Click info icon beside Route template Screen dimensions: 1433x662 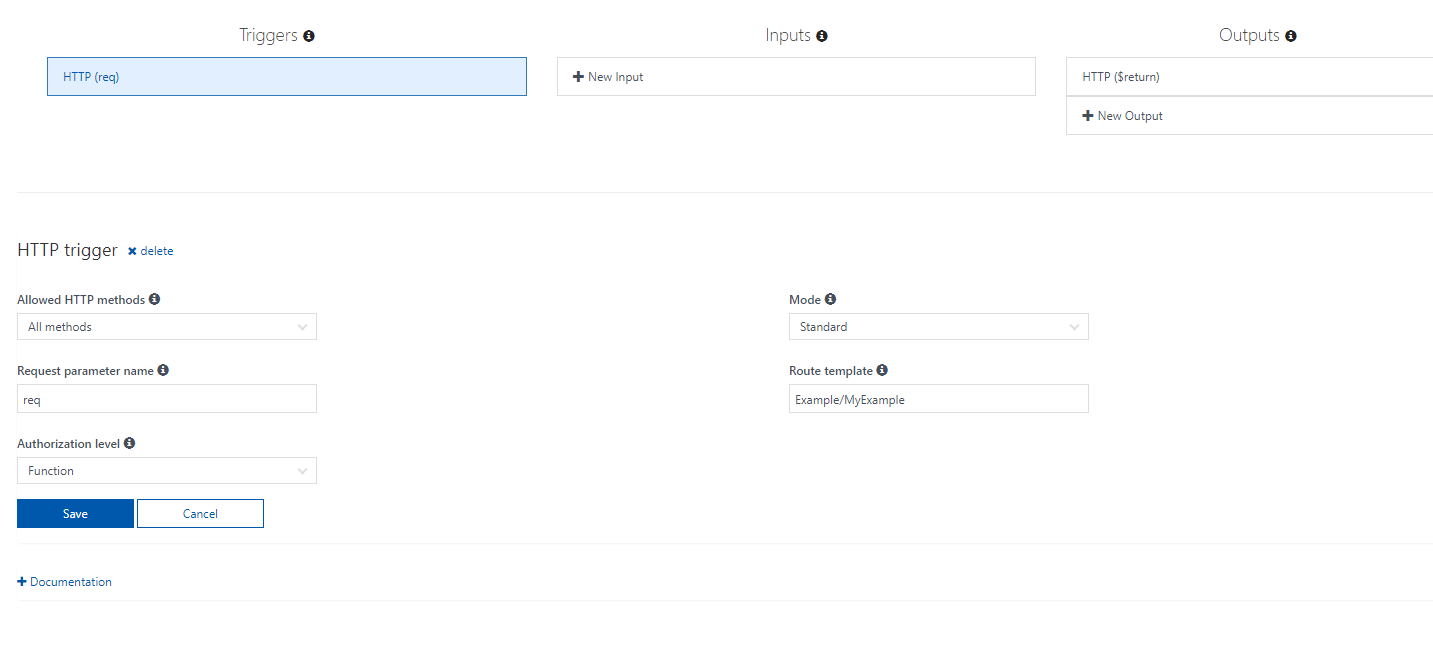[x=882, y=370]
